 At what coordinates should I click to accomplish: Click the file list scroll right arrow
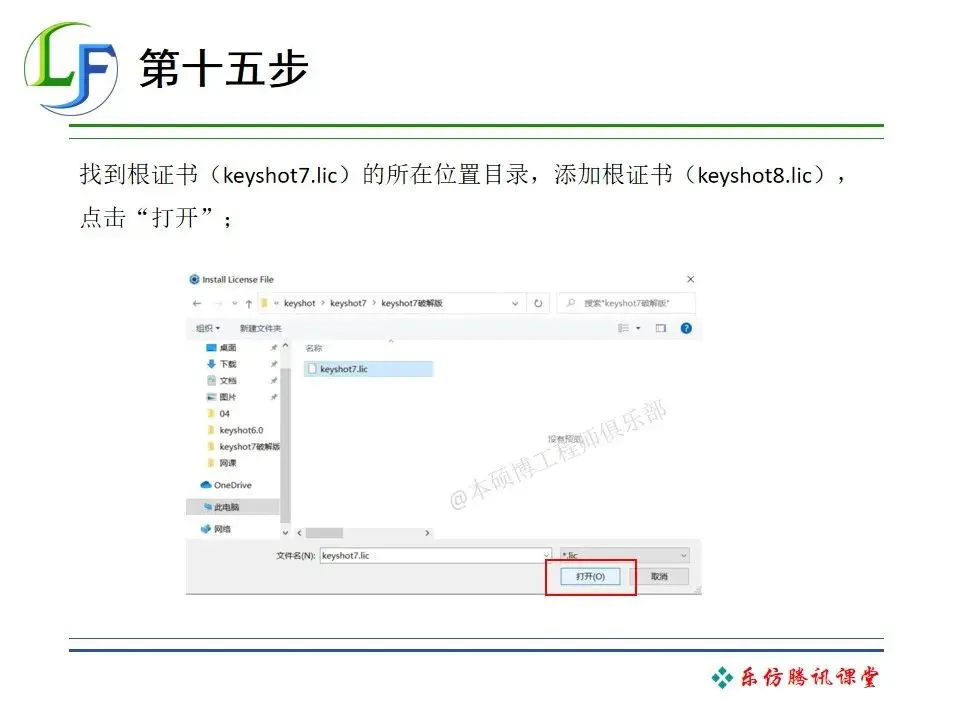pos(427,533)
